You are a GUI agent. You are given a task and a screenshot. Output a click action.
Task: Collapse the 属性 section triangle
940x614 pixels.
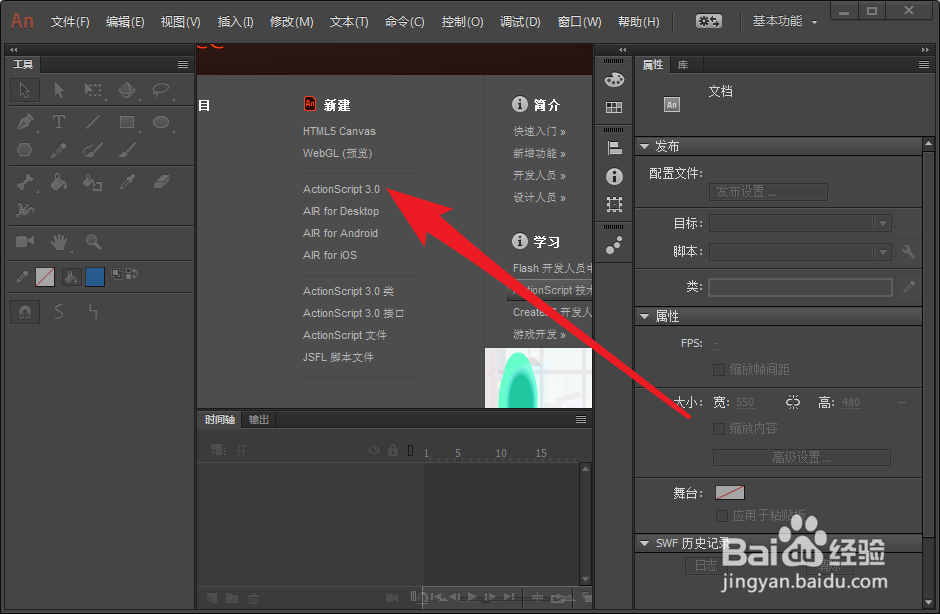pyautogui.click(x=644, y=316)
